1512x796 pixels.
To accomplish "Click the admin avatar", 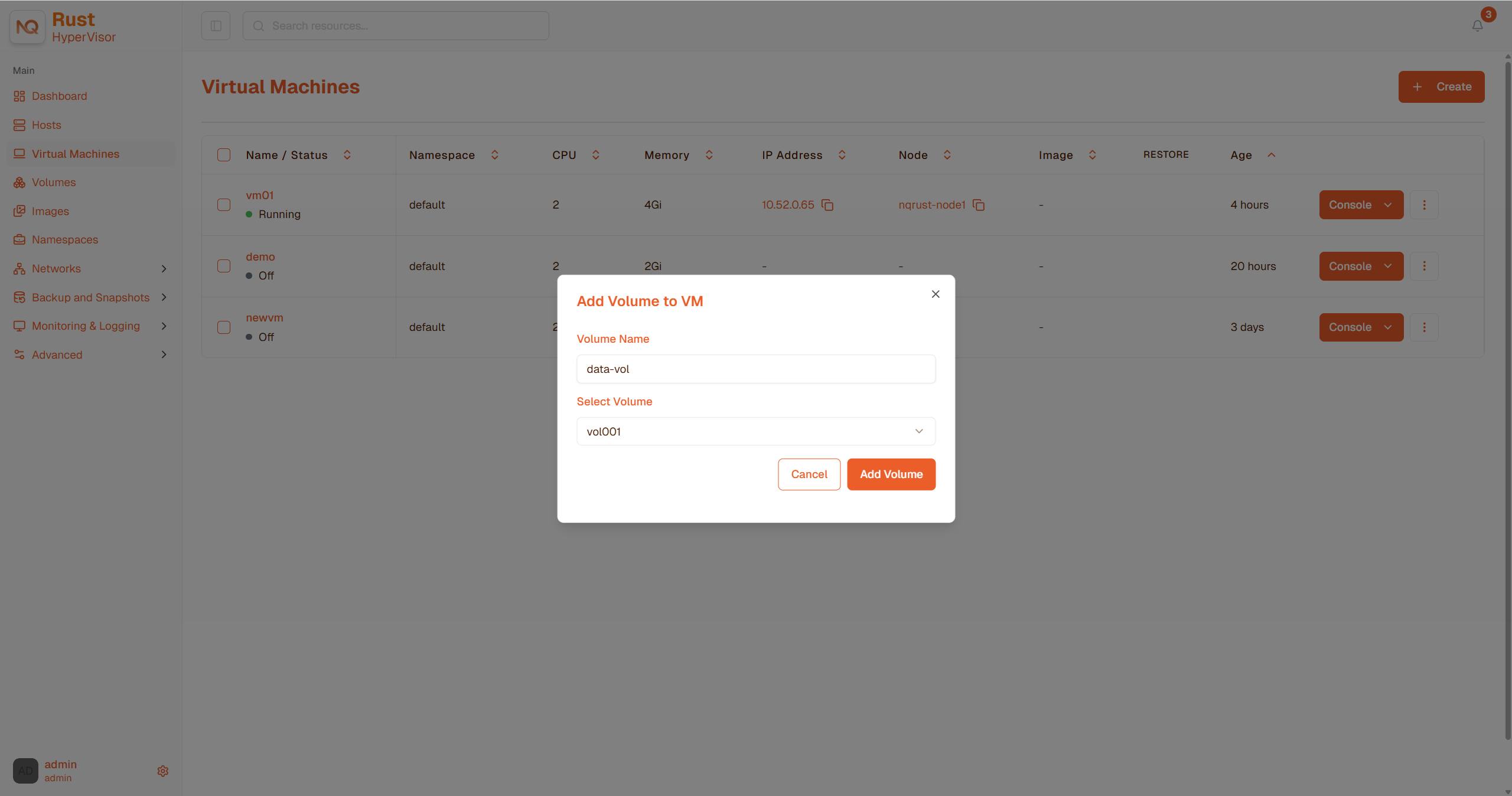I will click(x=25, y=771).
